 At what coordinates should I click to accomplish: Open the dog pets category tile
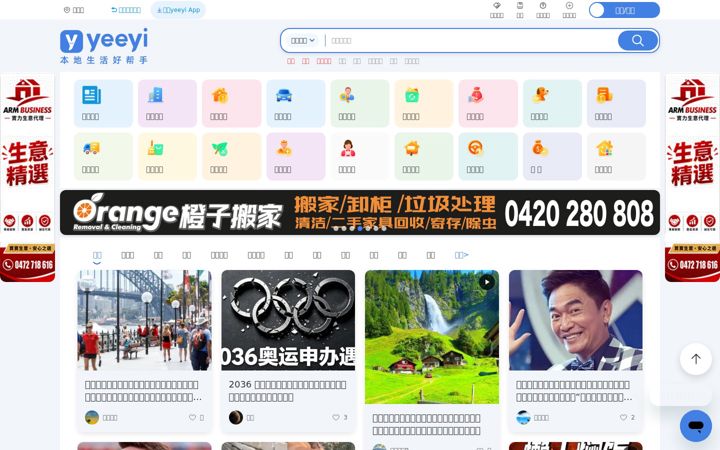click(552, 103)
